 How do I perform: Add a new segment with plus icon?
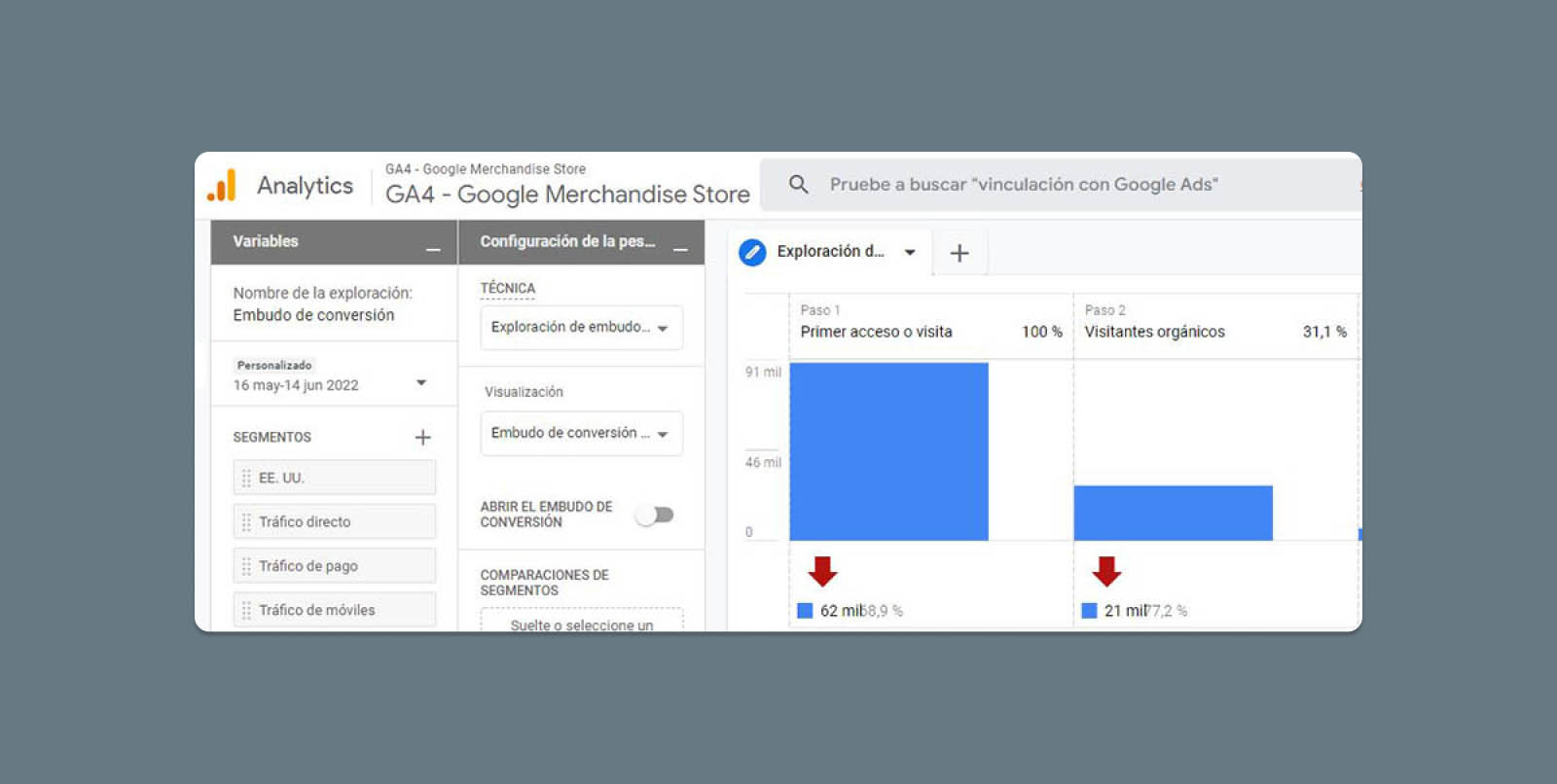422,438
